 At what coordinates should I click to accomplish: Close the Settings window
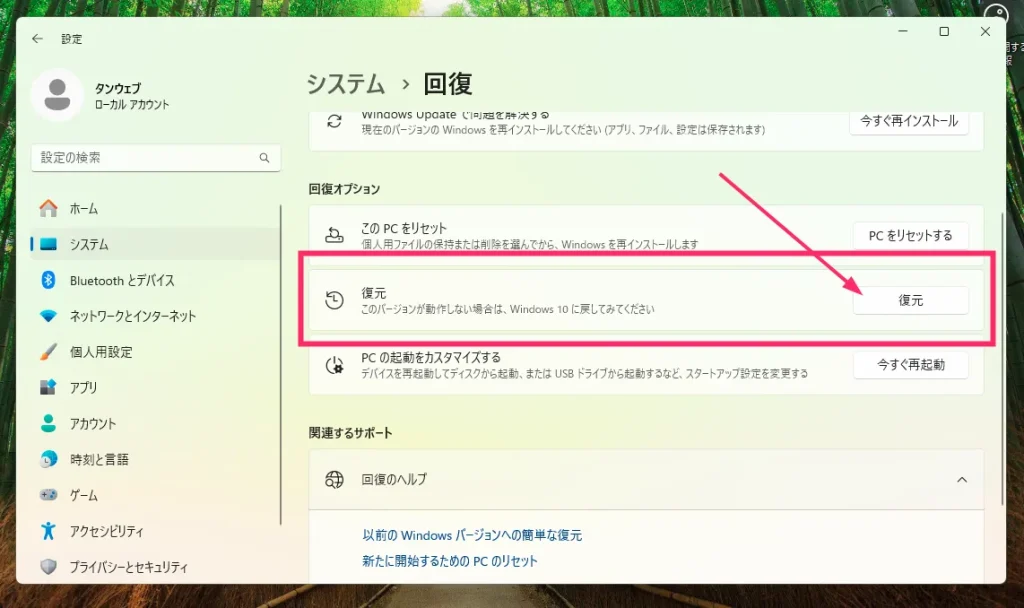click(x=985, y=31)
